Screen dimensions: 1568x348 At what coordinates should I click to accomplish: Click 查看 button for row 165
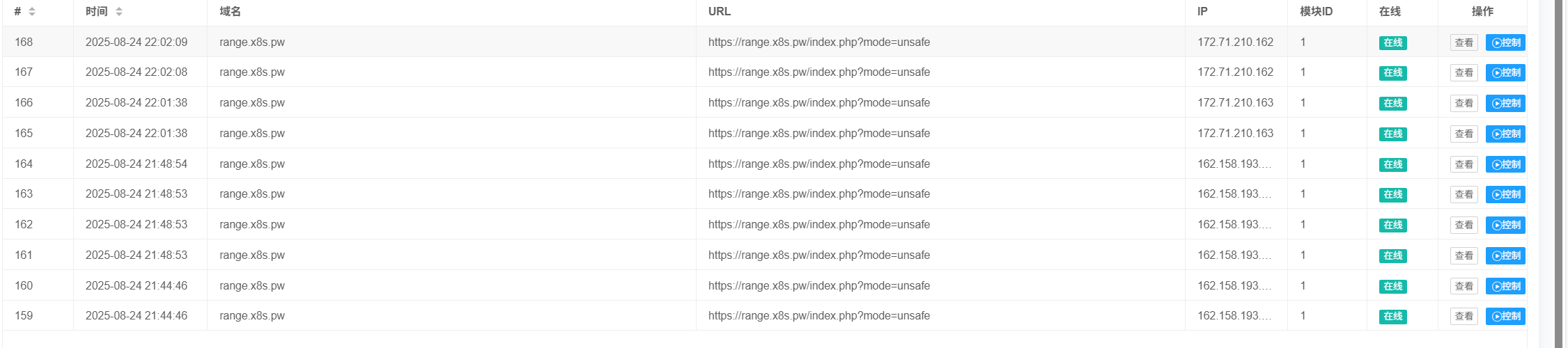coord(1464,134)
